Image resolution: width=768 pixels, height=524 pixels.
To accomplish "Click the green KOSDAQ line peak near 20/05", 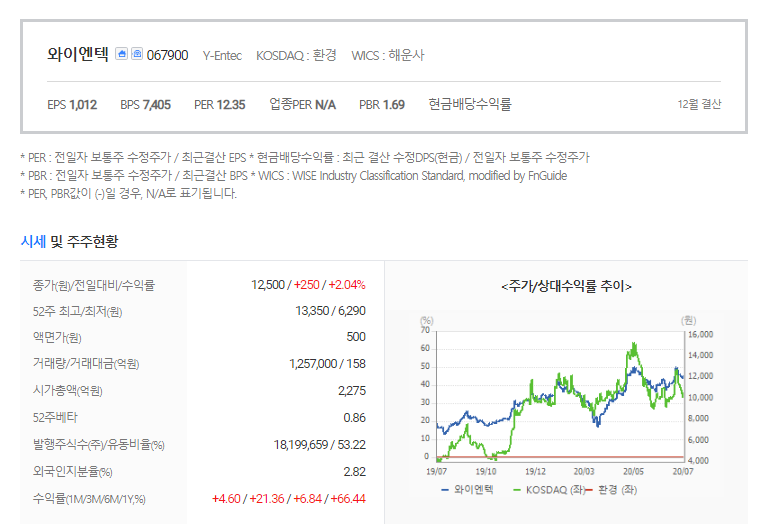I will [x=634, y=345].
